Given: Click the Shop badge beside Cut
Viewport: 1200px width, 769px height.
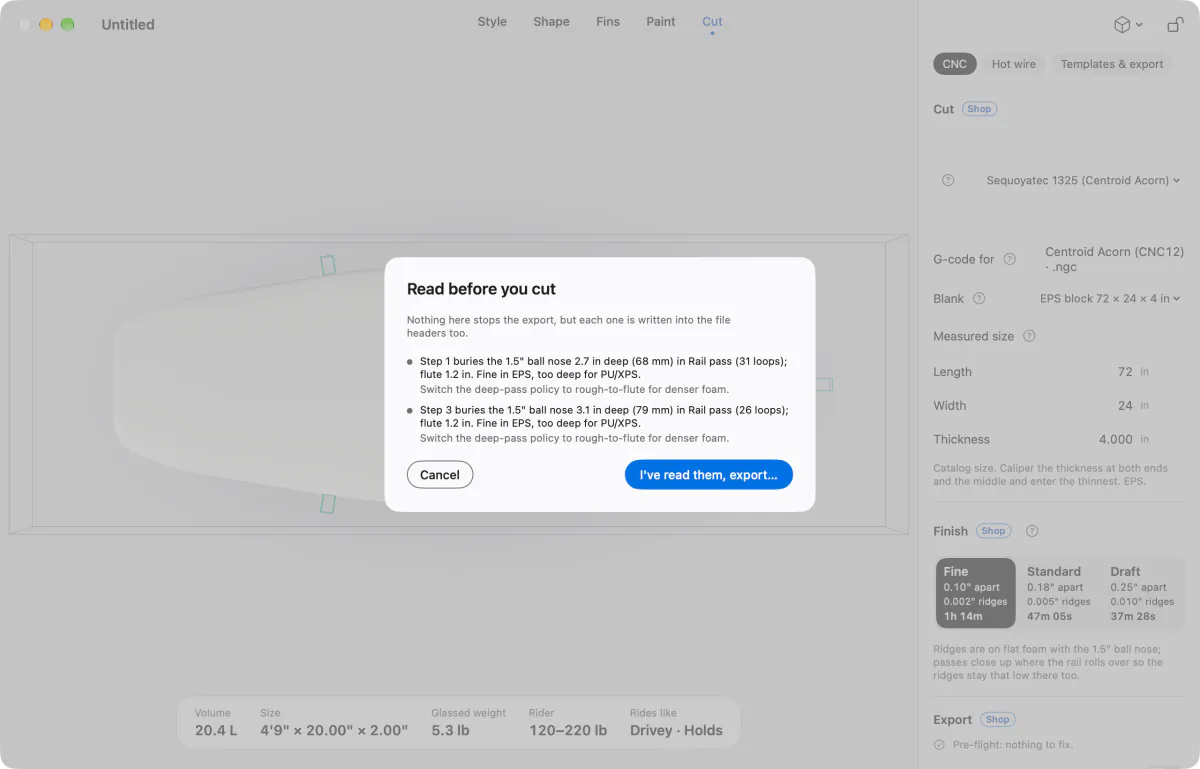Looking at the screenshot, I should tap(979, 109).
